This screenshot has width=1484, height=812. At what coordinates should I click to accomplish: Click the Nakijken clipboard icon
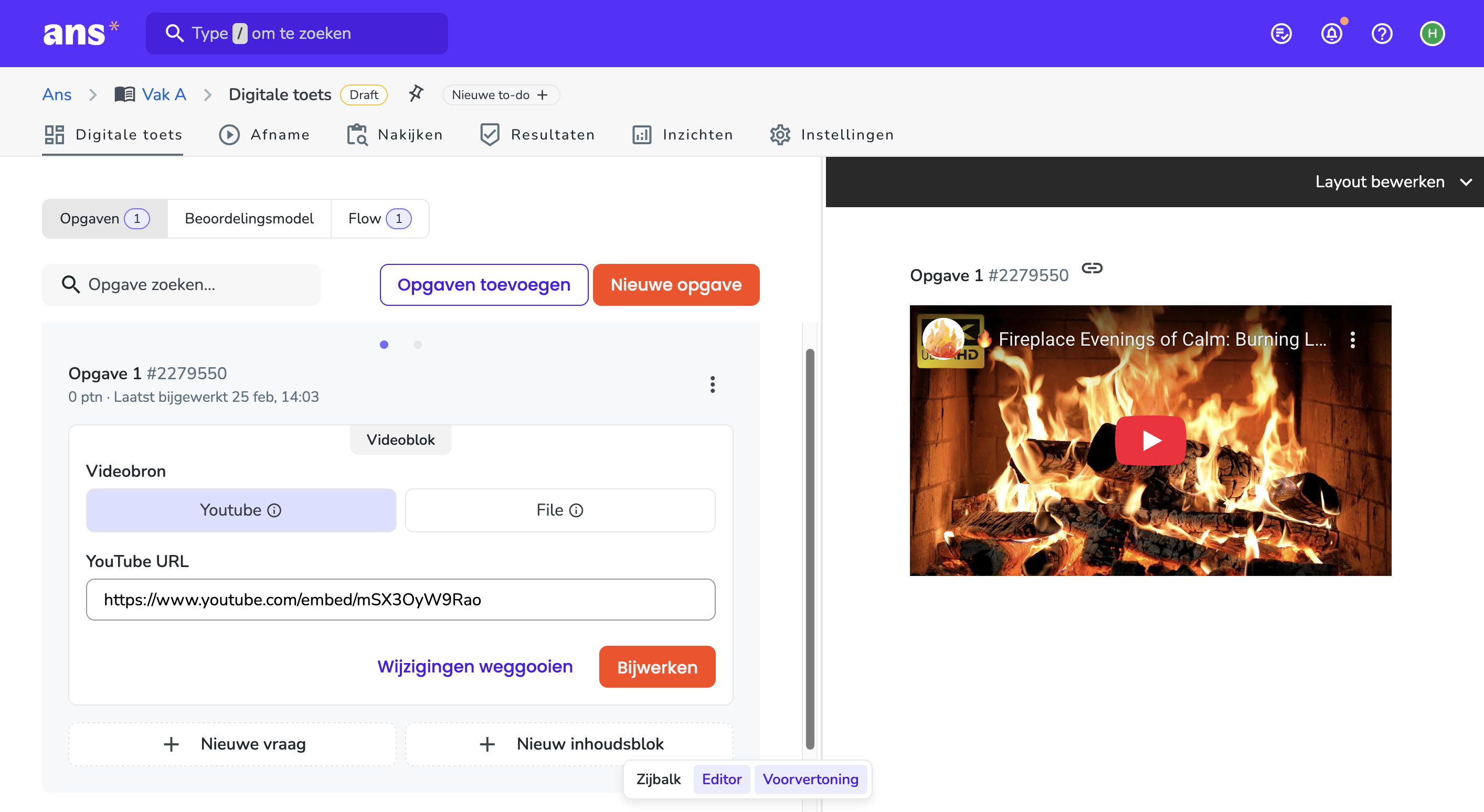click(x=357, y=135)
